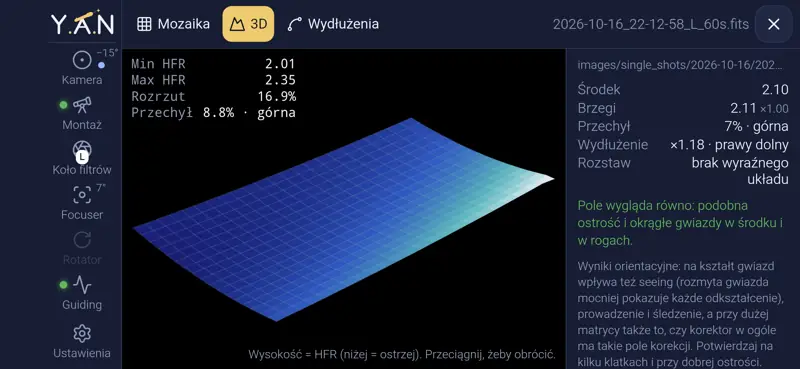Click the Środek value 2.10

(x=775, y=90)
